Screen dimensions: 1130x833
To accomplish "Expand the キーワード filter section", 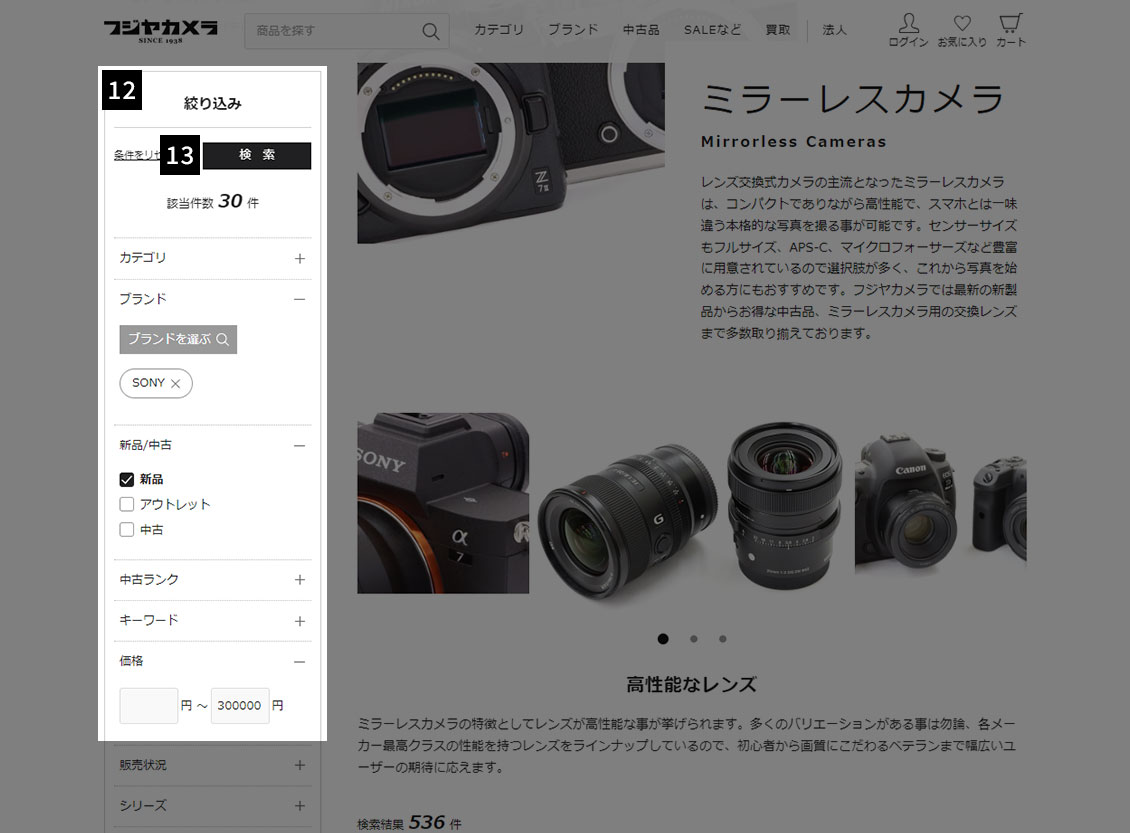I will click(300, 620).
